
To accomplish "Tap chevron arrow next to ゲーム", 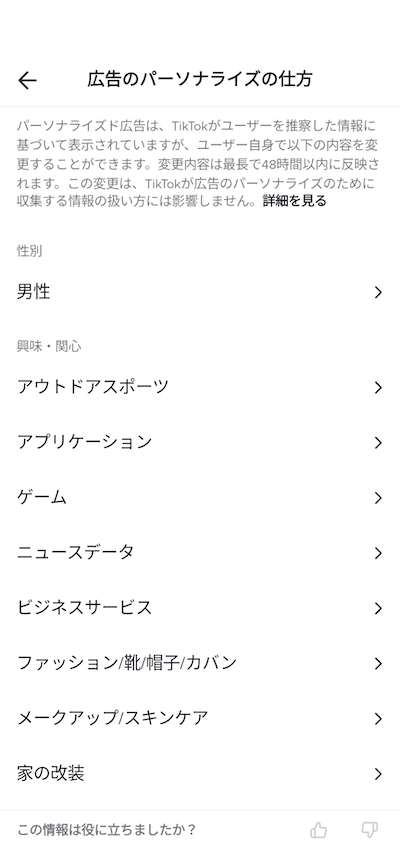I will click(x=378, y=498).
